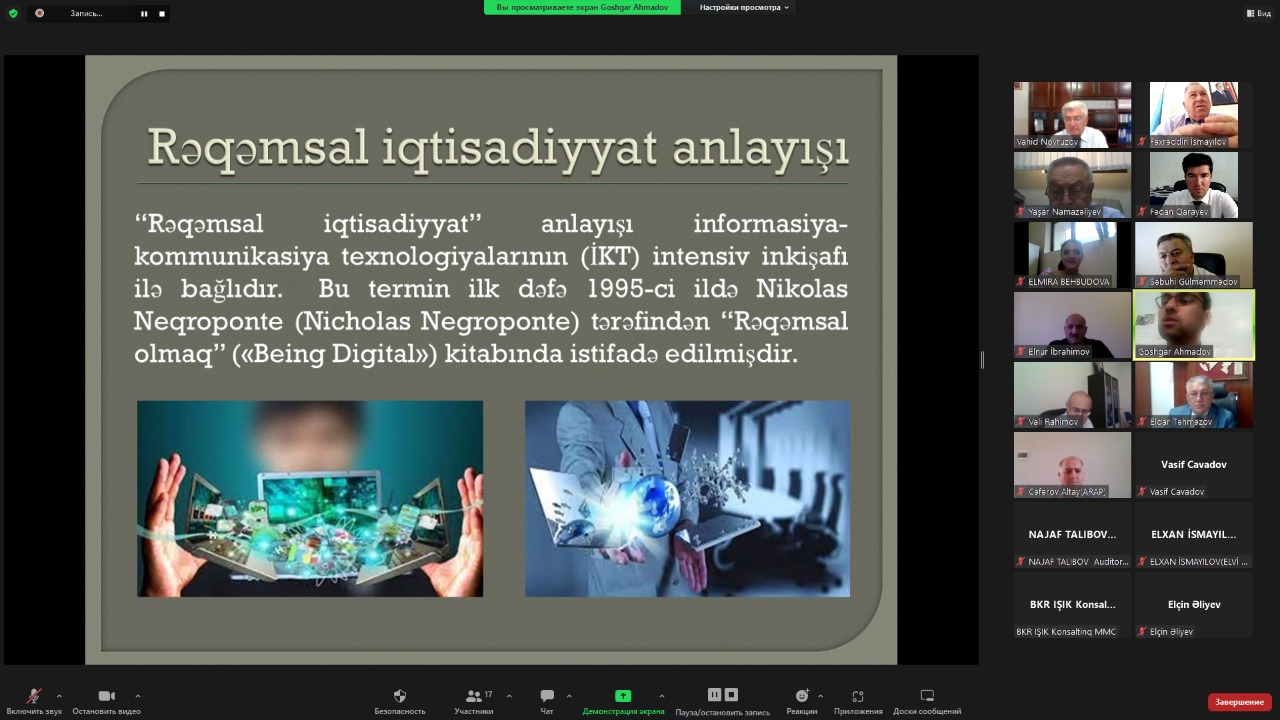Click the green Демонстрация экрана share icon

tap(623, 697)
